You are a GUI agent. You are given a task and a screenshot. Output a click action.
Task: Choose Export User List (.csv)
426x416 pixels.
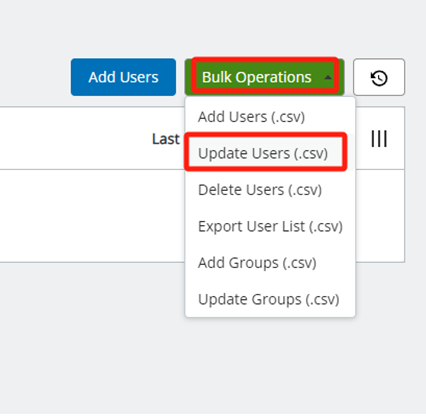point(270,227)
